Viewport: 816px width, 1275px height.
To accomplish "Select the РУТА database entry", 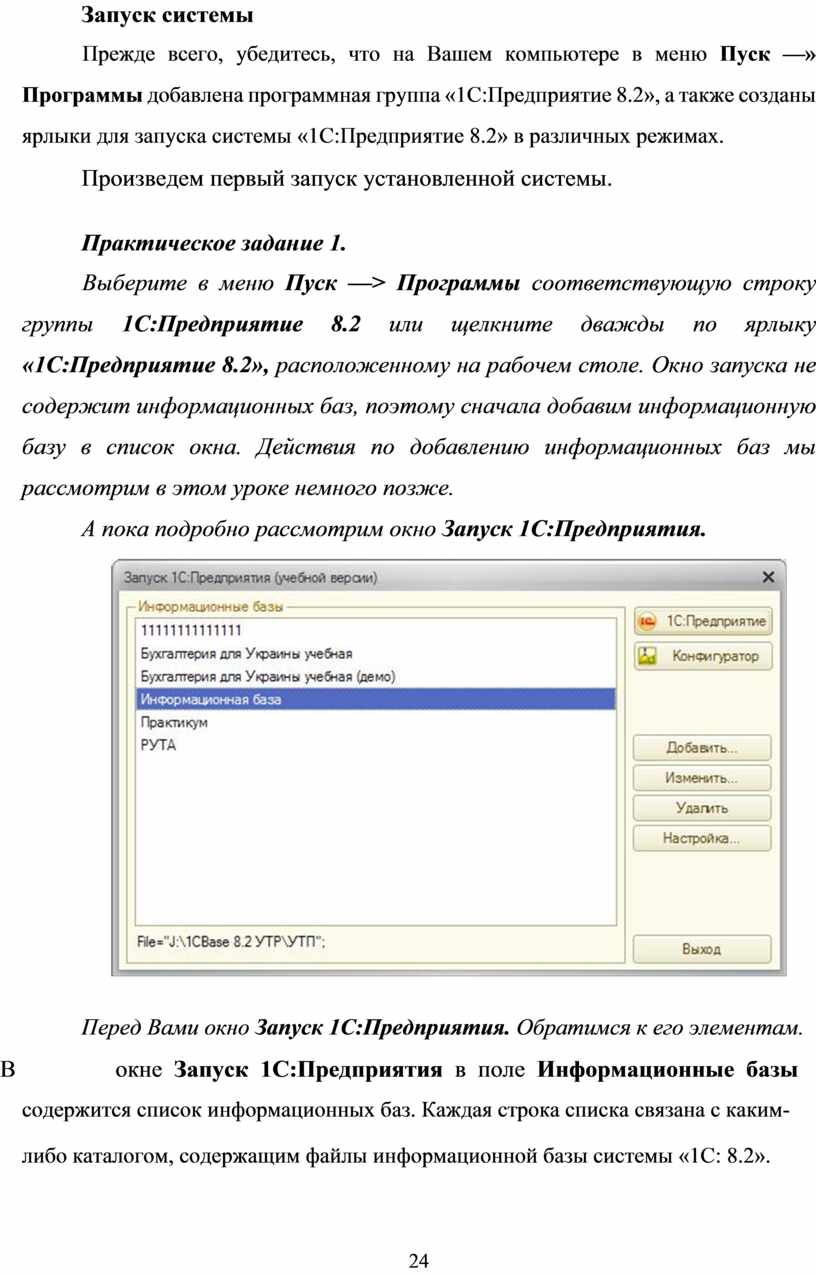I will point(375,745).
